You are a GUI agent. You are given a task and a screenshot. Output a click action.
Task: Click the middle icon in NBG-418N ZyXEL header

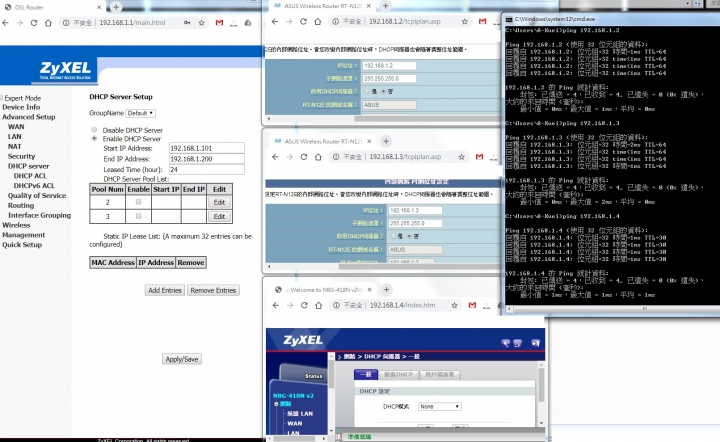[518, 343]
